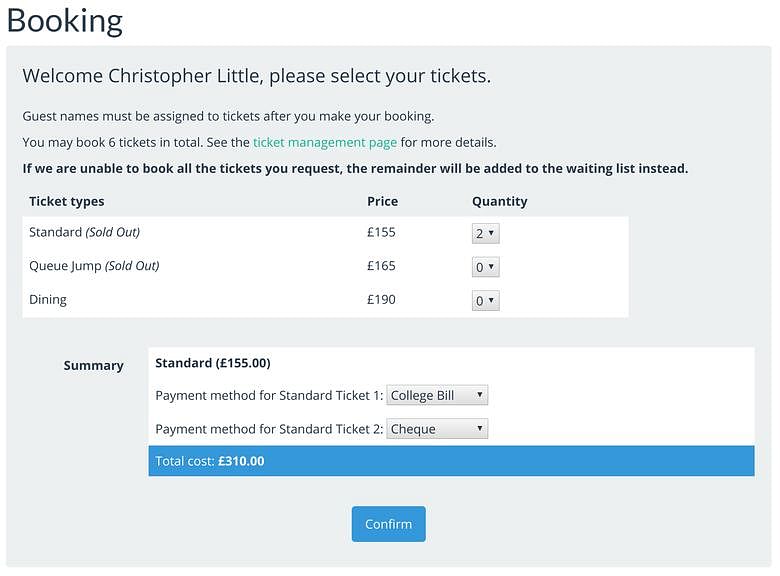Screen dimensions: 780x576
Task: Click the Summary section label
Action: [x=93, y=365]
